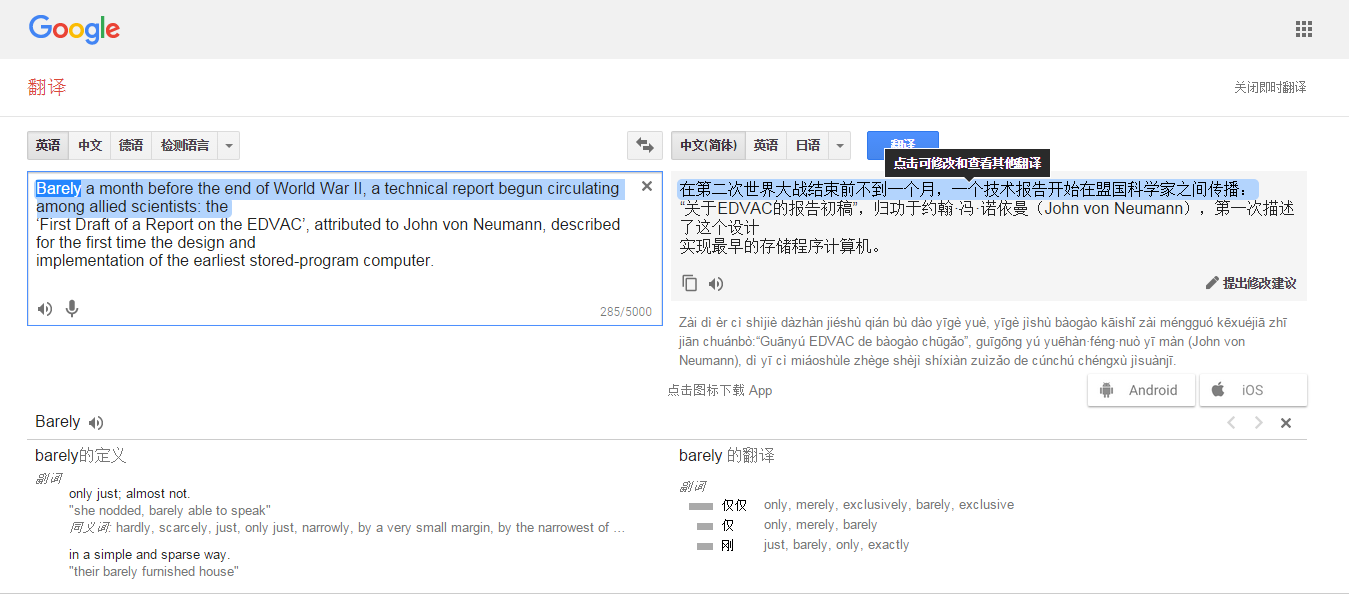Select 日语 as the target language
Viewport: 1352px width, 594px height.
click(807, 146)
